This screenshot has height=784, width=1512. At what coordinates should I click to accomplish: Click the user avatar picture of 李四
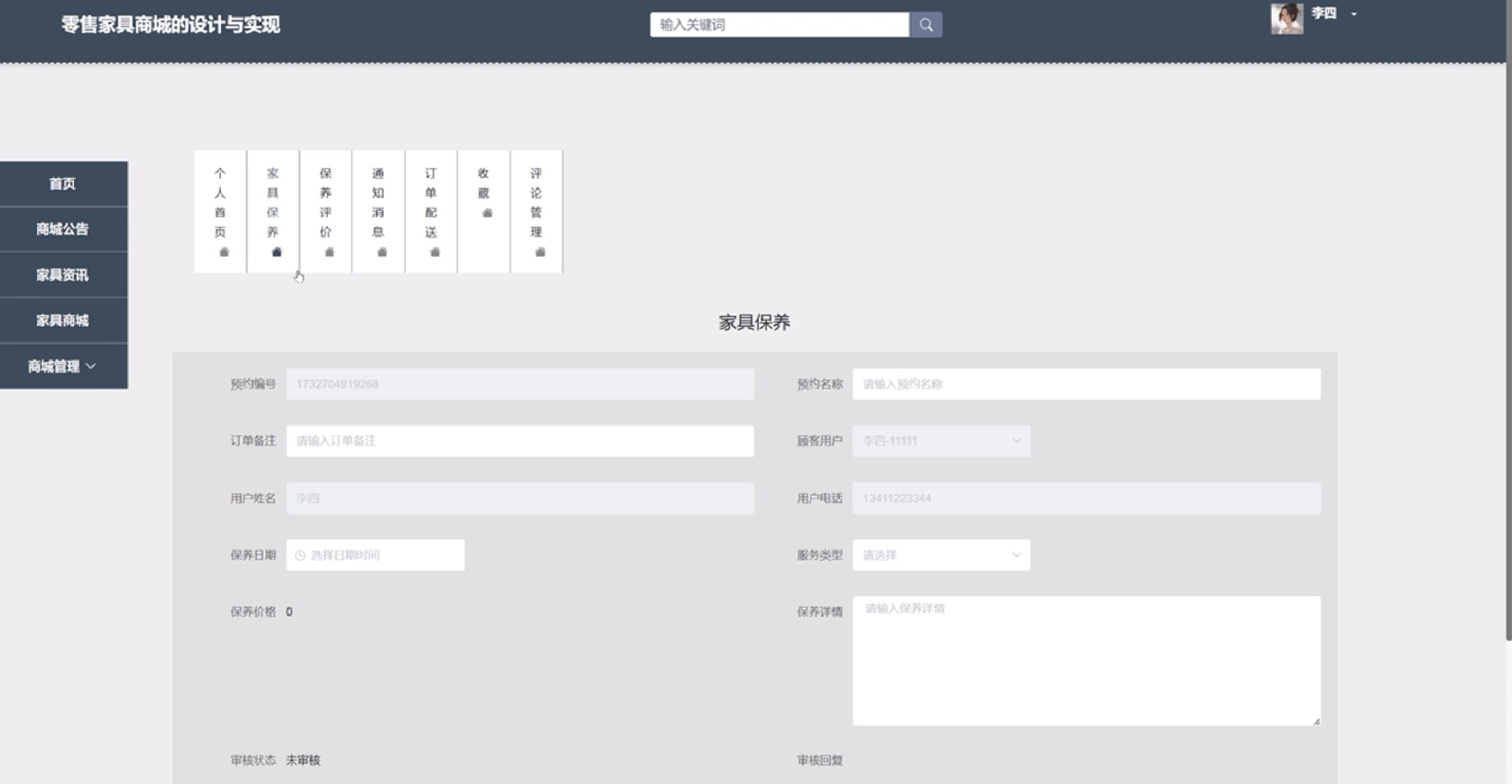pos(1287,19)
